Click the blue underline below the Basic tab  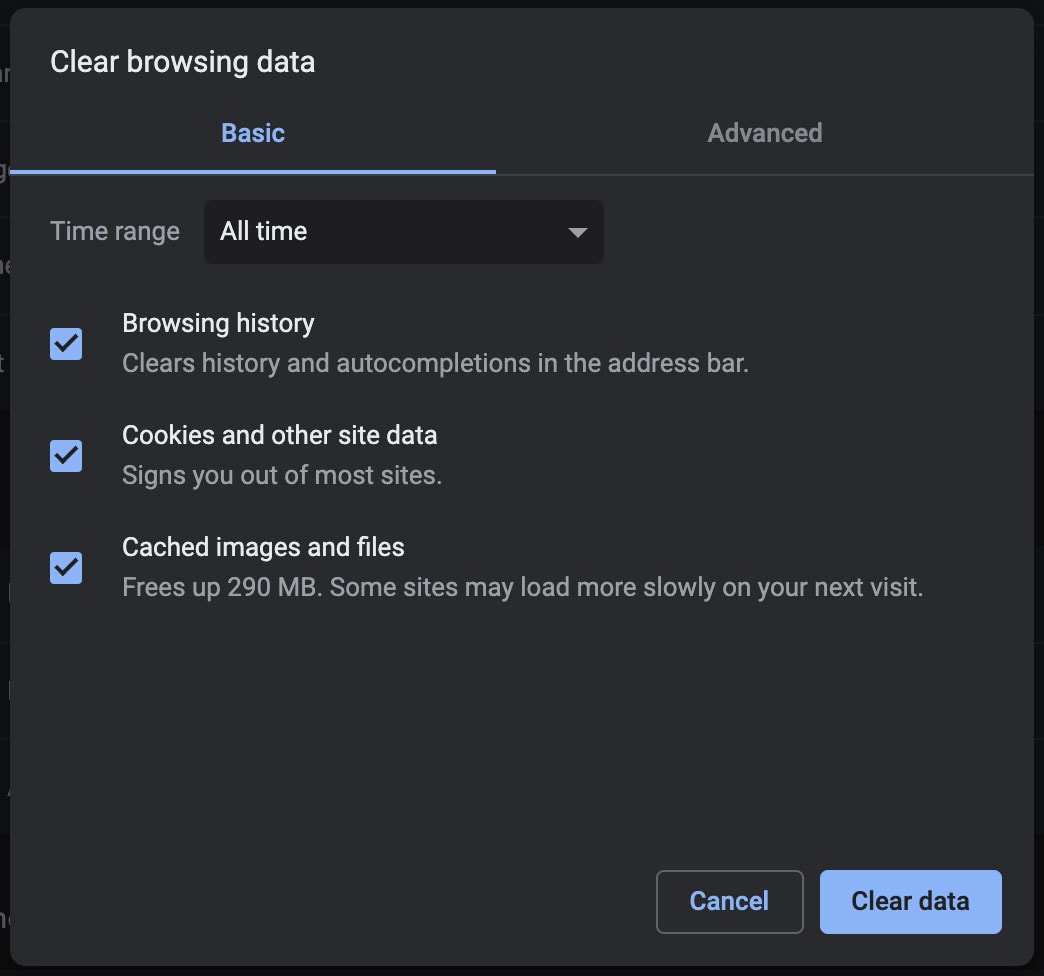253,171
